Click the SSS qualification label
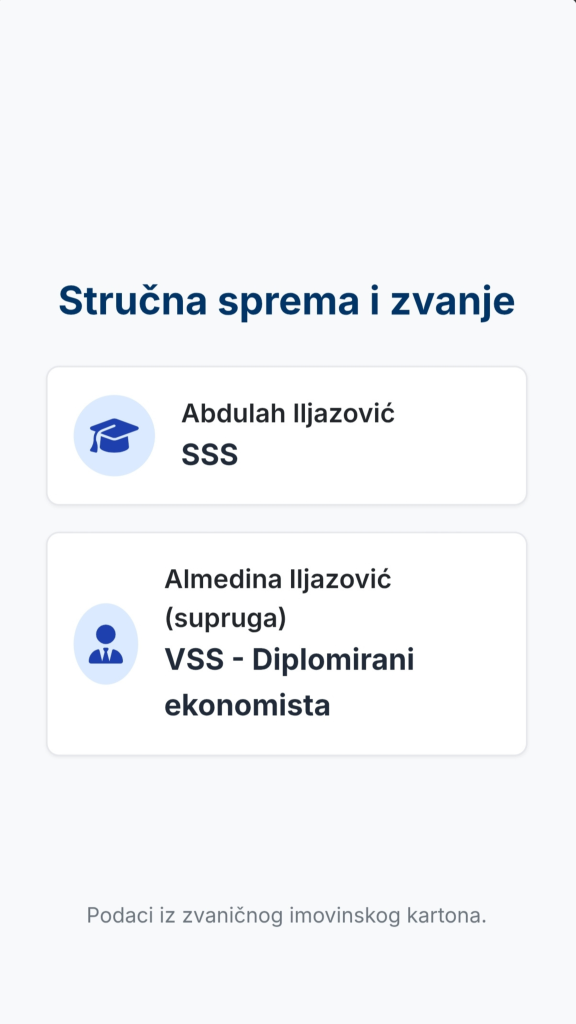This screenshot has width=576, height=1024. 210,455
